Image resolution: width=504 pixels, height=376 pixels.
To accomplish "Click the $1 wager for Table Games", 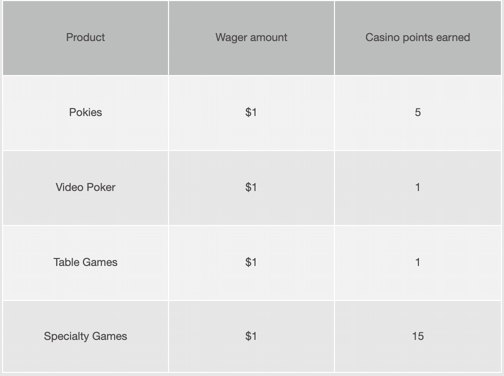I will [x=251, y=263].
